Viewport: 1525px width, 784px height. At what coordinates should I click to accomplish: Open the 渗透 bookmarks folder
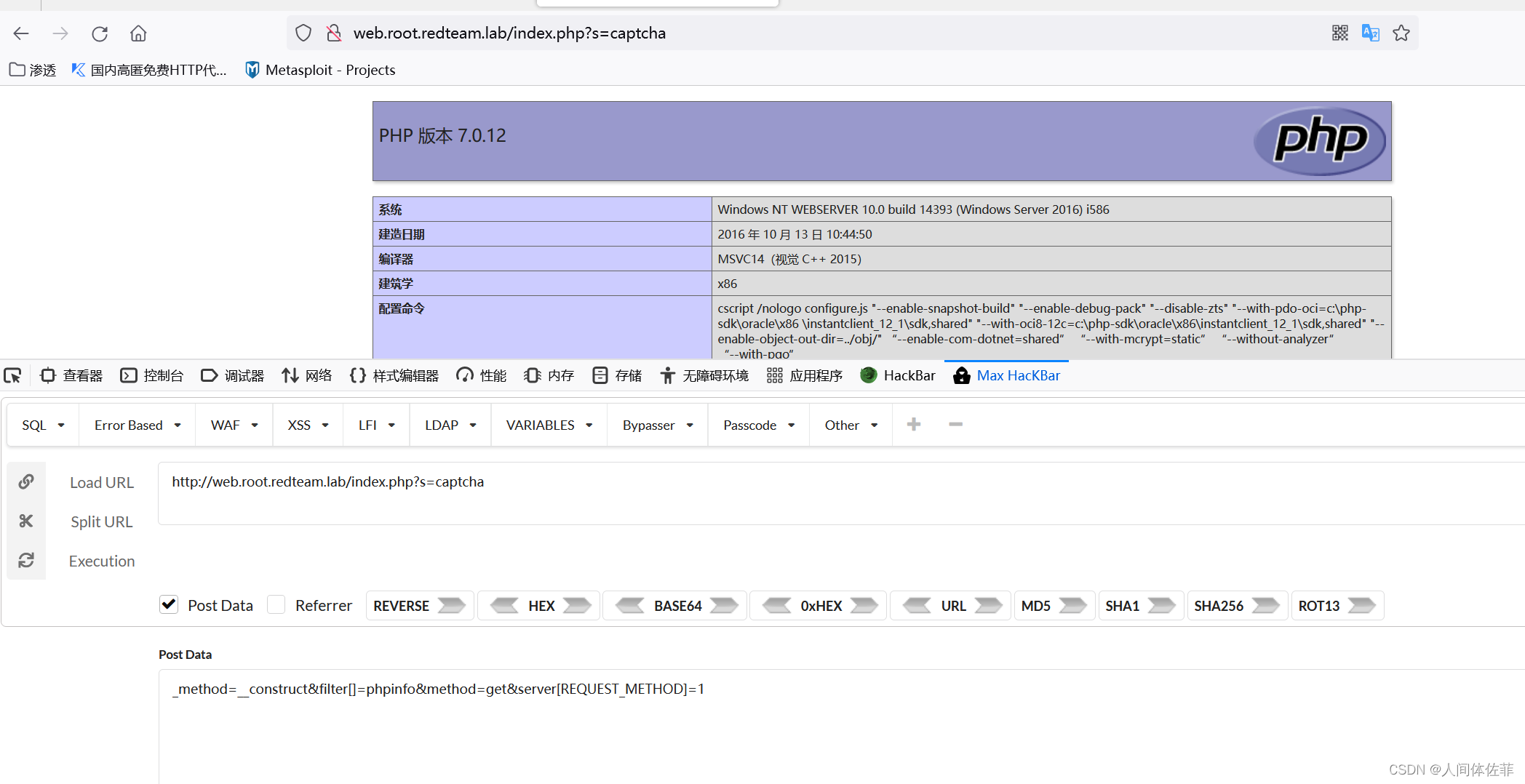click(33, 70)
